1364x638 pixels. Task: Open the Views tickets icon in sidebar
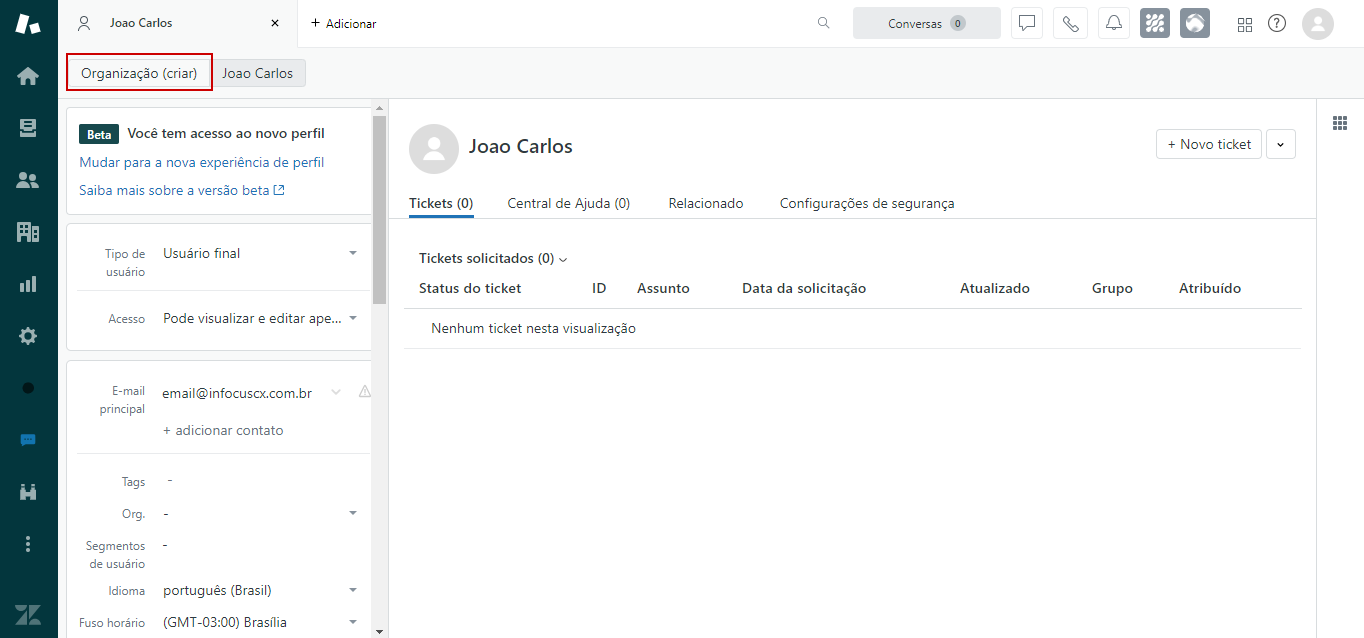tap(28, 128)
